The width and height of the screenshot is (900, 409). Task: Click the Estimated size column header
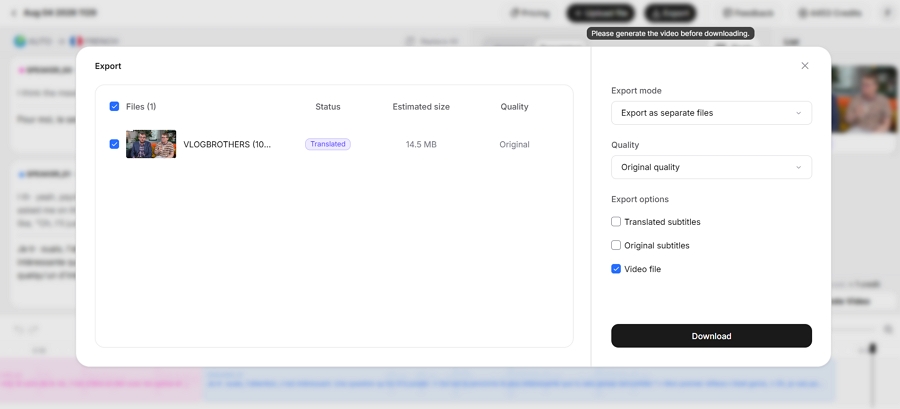point(421,107)
